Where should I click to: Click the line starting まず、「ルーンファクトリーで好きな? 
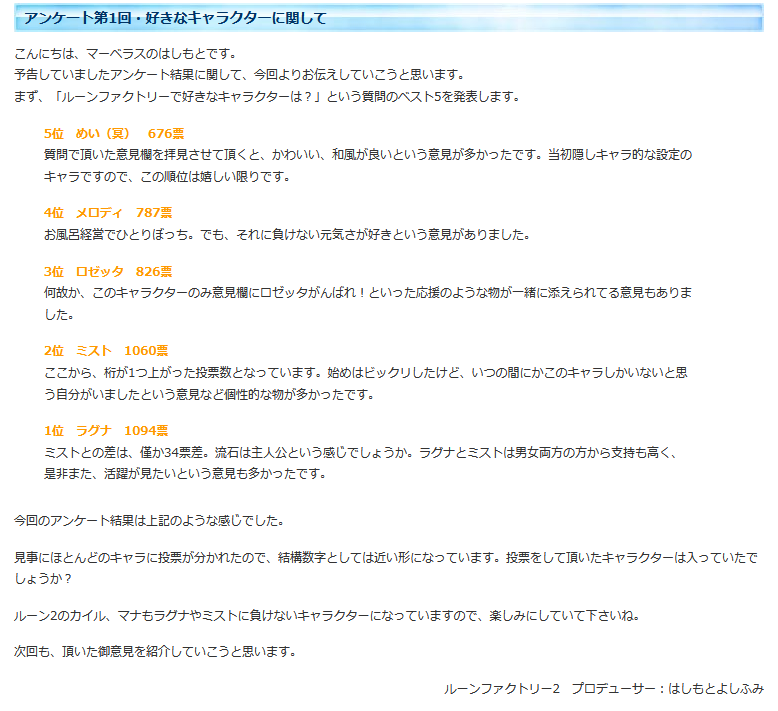point(267,97)
